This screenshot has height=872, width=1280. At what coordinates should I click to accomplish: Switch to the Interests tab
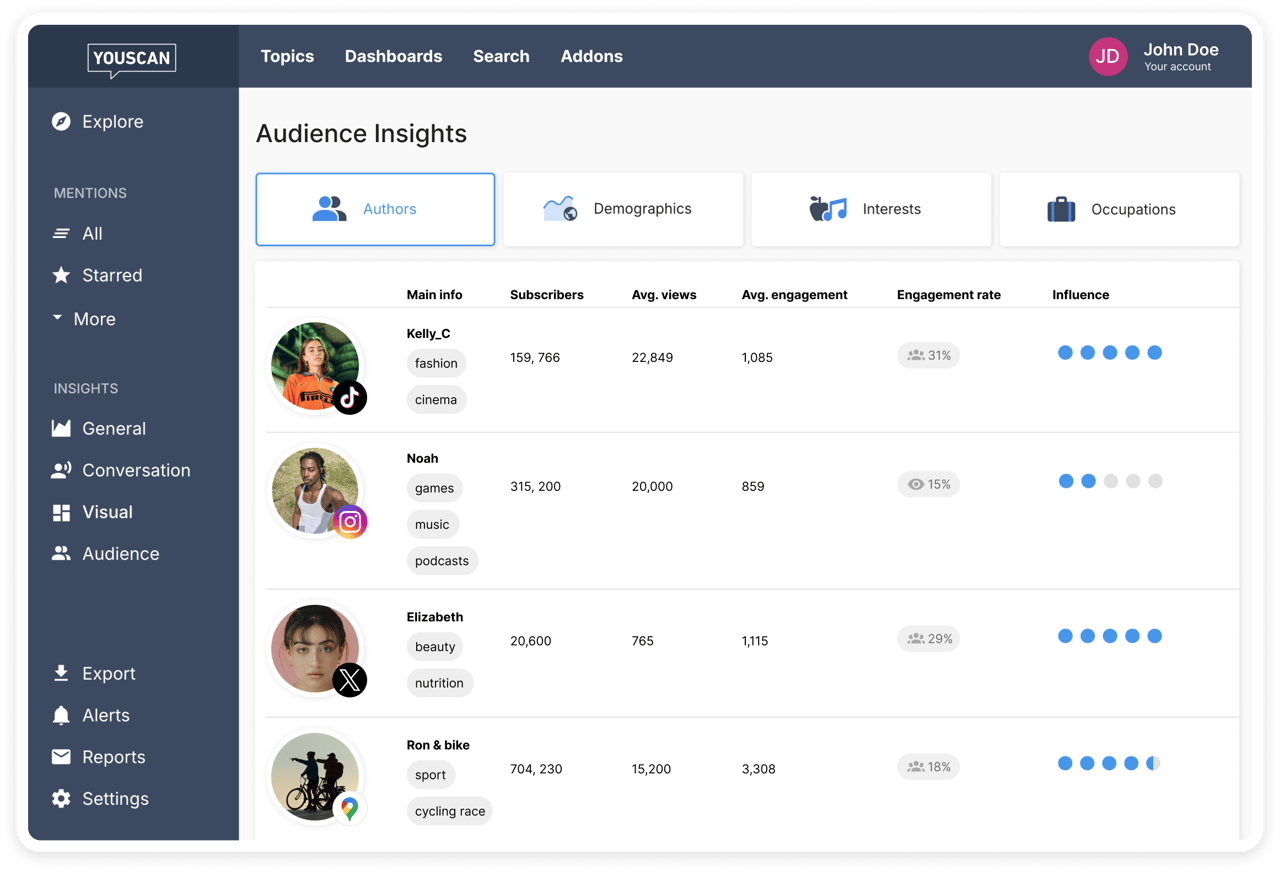[x=870, y=209]
